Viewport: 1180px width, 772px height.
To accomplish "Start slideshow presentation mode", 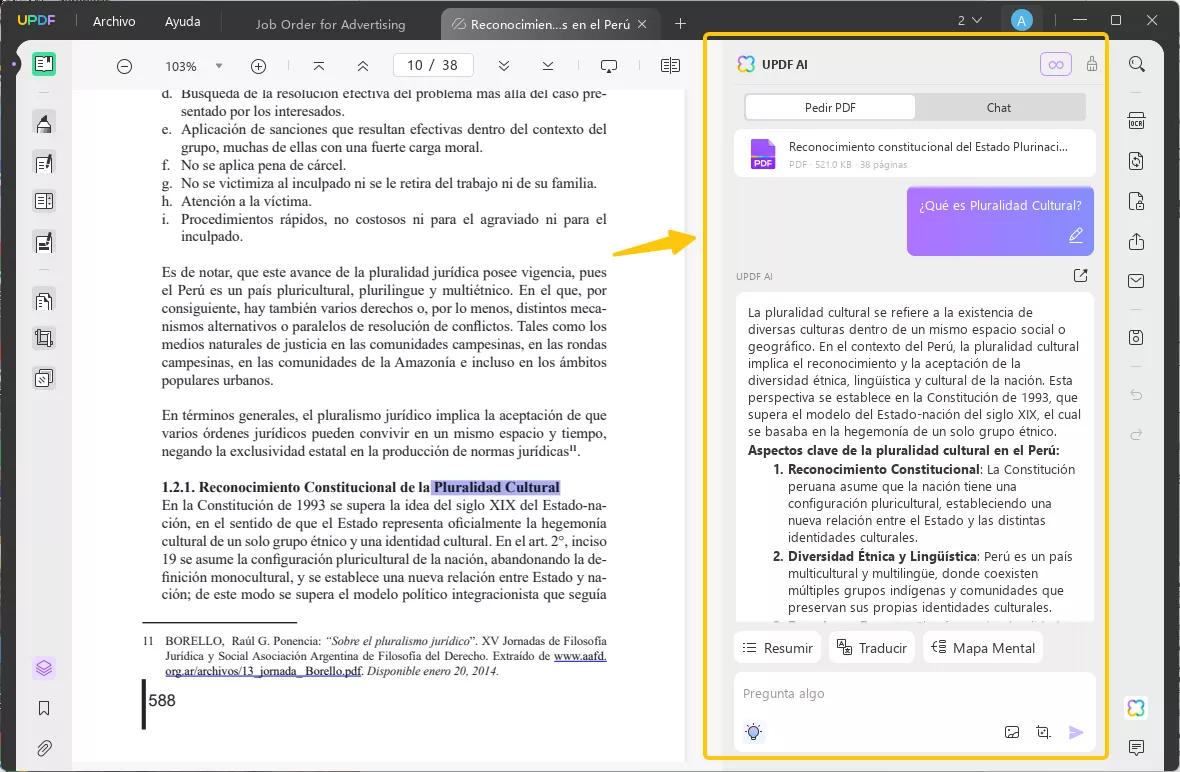I will pos(609,66).
